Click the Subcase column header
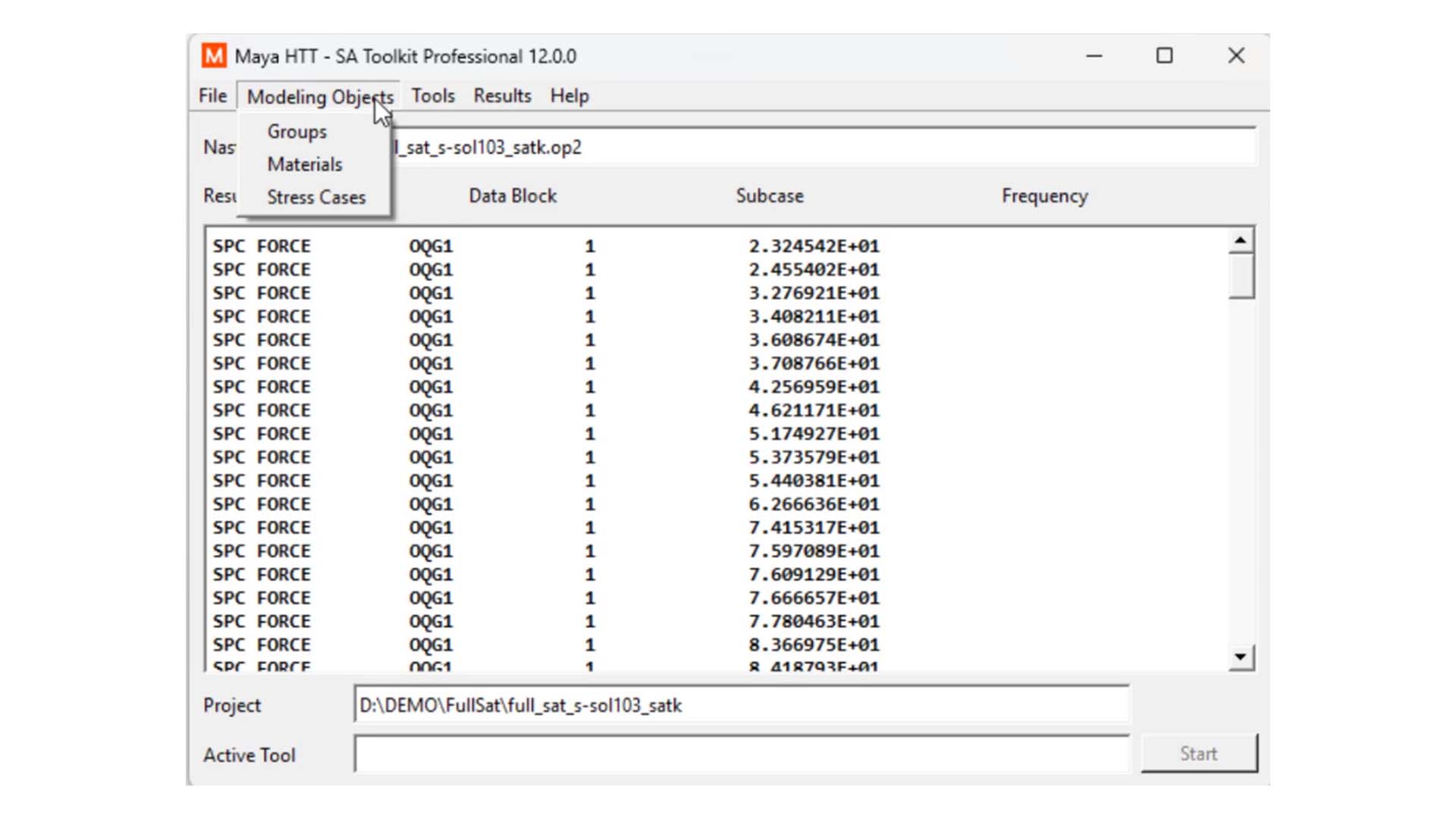Viewport: 1456px width, 819px height. 770,196
